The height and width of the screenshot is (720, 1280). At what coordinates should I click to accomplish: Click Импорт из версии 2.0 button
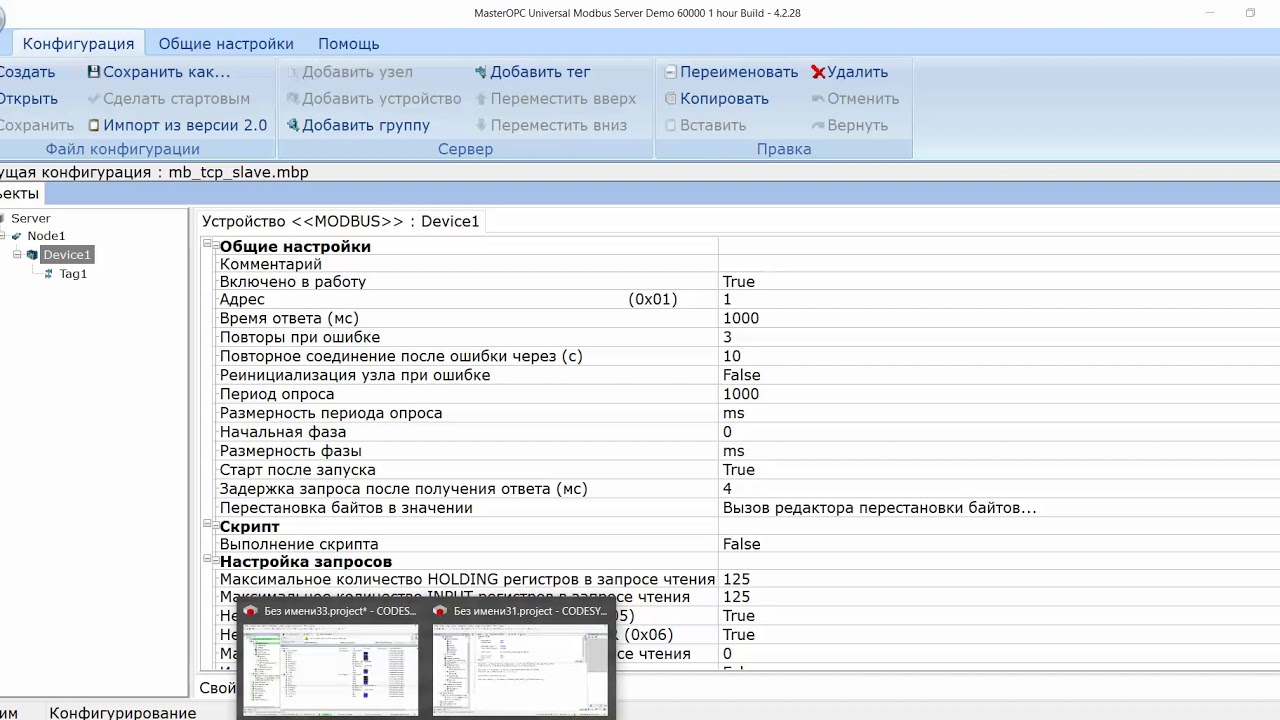point(177,125)
